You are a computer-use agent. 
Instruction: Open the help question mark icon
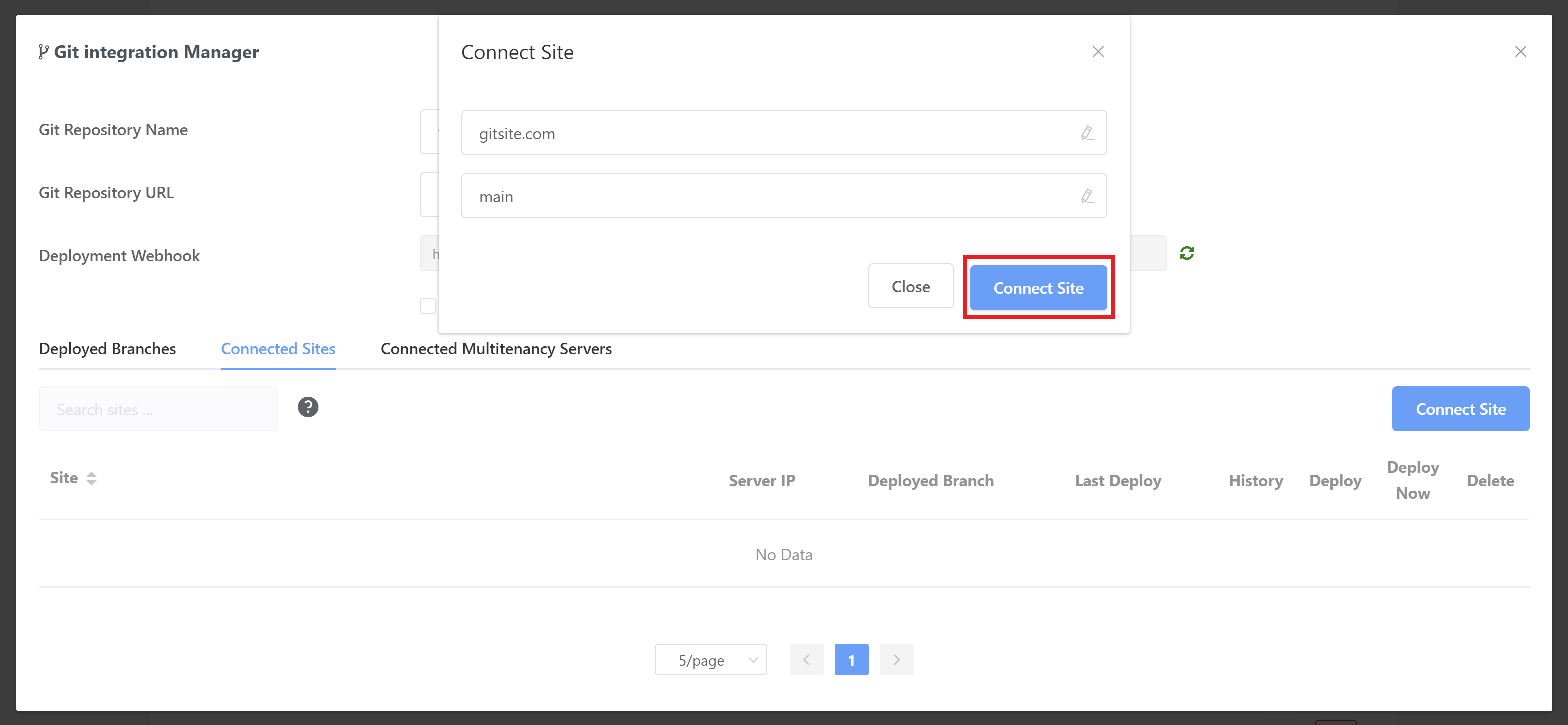[x=308, y=407]
